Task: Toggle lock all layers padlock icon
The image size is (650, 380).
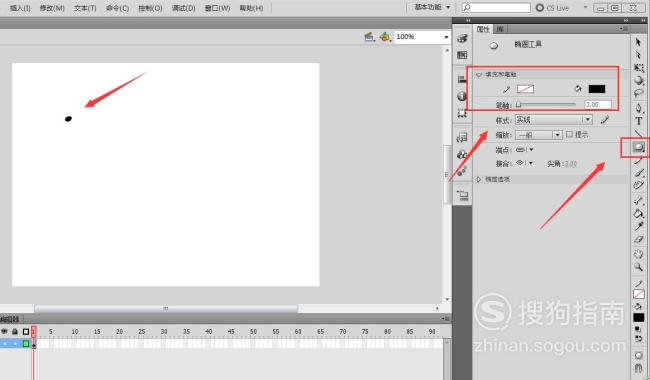Action: click(x=15, y=332)
